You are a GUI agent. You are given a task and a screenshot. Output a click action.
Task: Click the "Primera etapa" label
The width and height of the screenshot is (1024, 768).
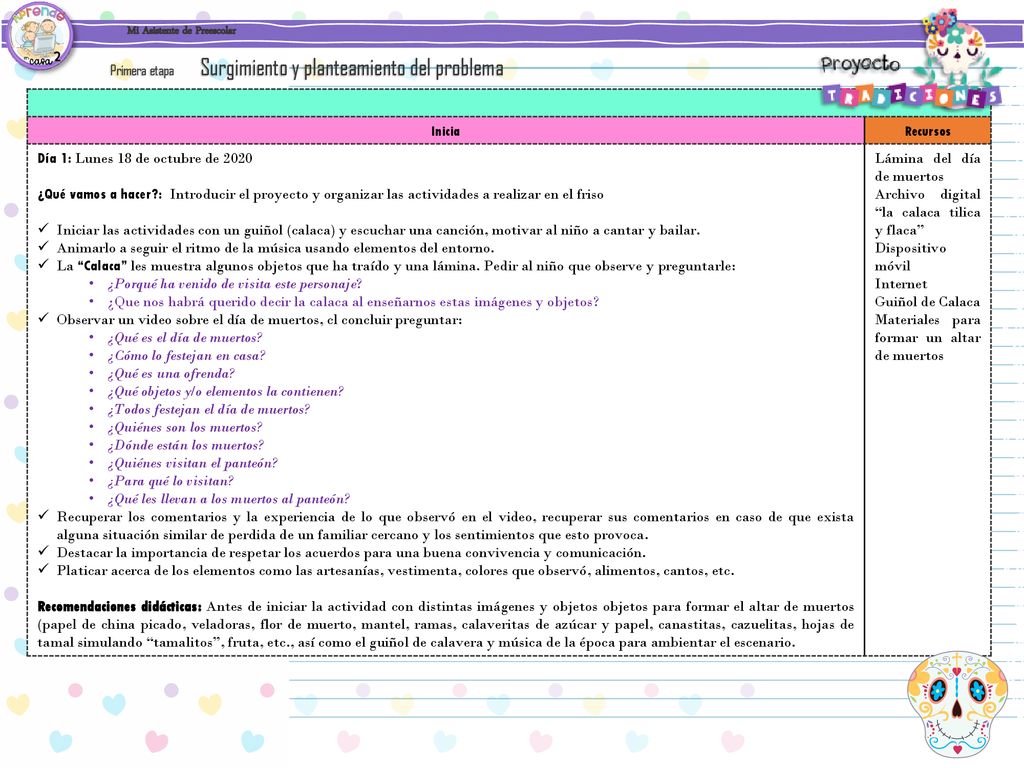tap(142, 71)
